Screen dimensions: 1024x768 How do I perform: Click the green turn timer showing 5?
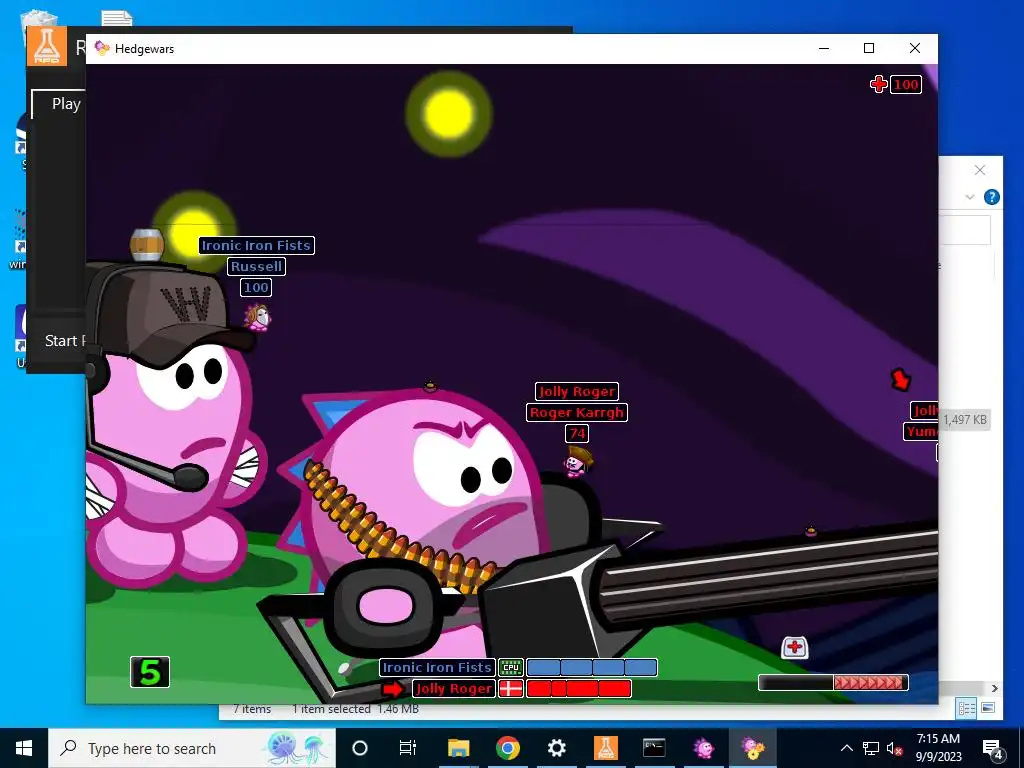[150, 672]
